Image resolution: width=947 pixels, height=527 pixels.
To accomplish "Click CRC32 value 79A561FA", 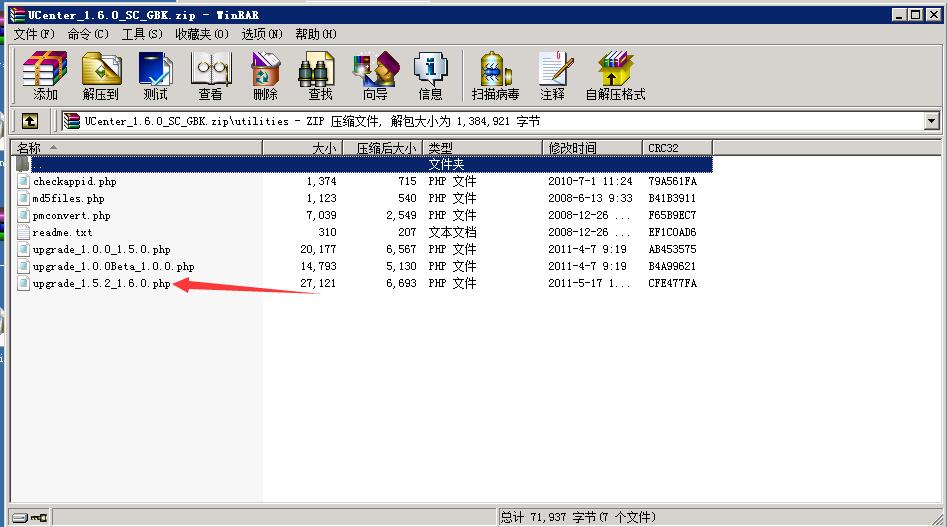I will point(672,181).
